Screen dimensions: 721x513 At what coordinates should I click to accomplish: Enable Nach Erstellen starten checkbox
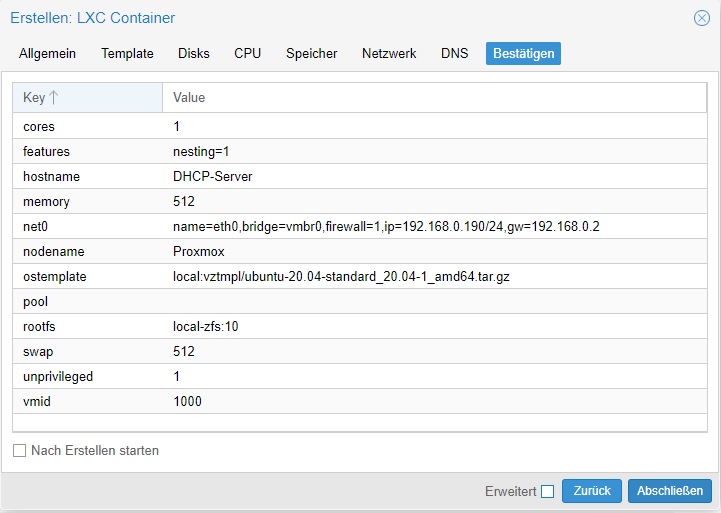click(x=19, y=450)
